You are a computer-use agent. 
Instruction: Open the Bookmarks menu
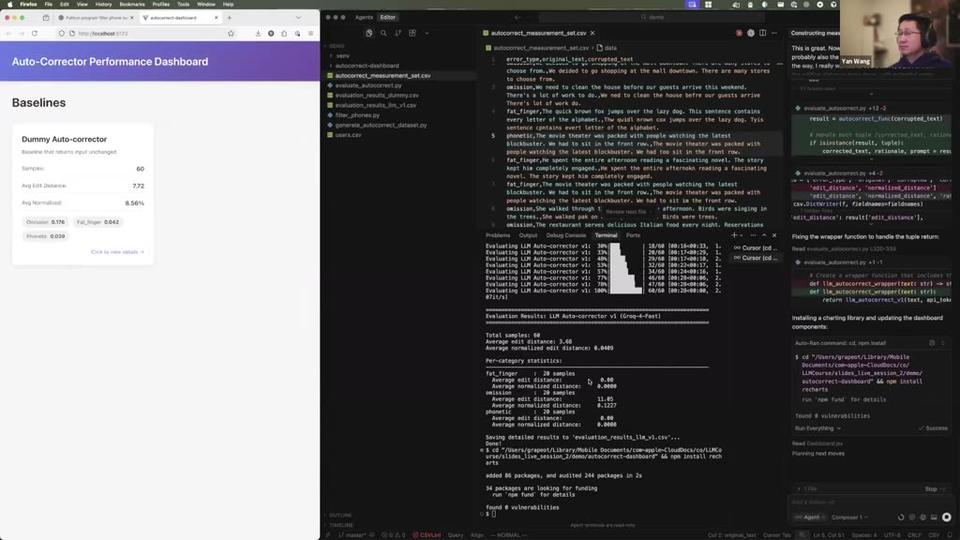click(132, 4)
